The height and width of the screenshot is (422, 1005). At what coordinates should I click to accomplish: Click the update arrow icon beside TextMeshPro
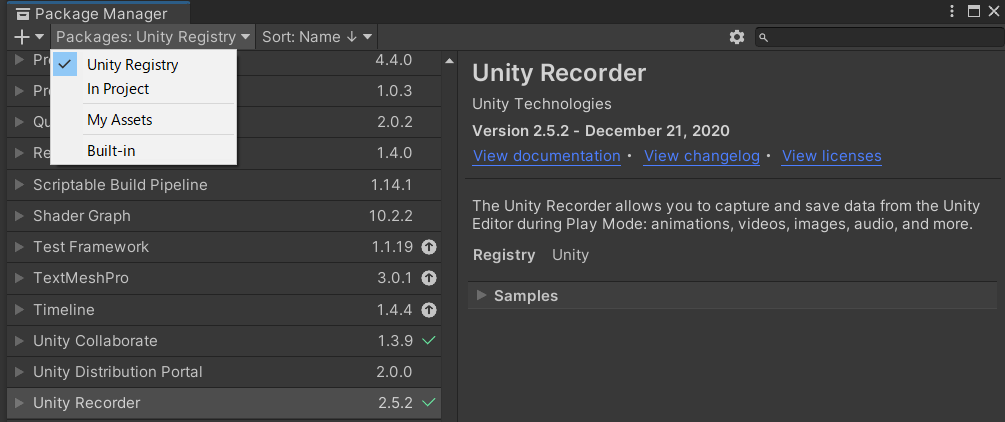[429, 278]
